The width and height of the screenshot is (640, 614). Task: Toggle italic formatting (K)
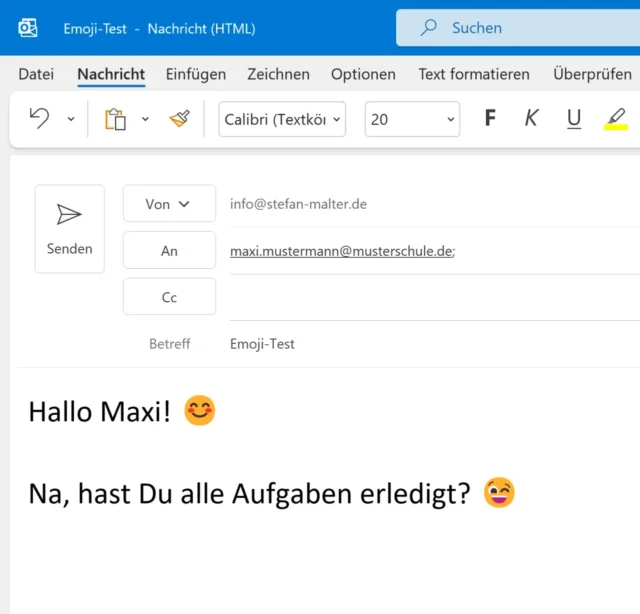[531, 119]
